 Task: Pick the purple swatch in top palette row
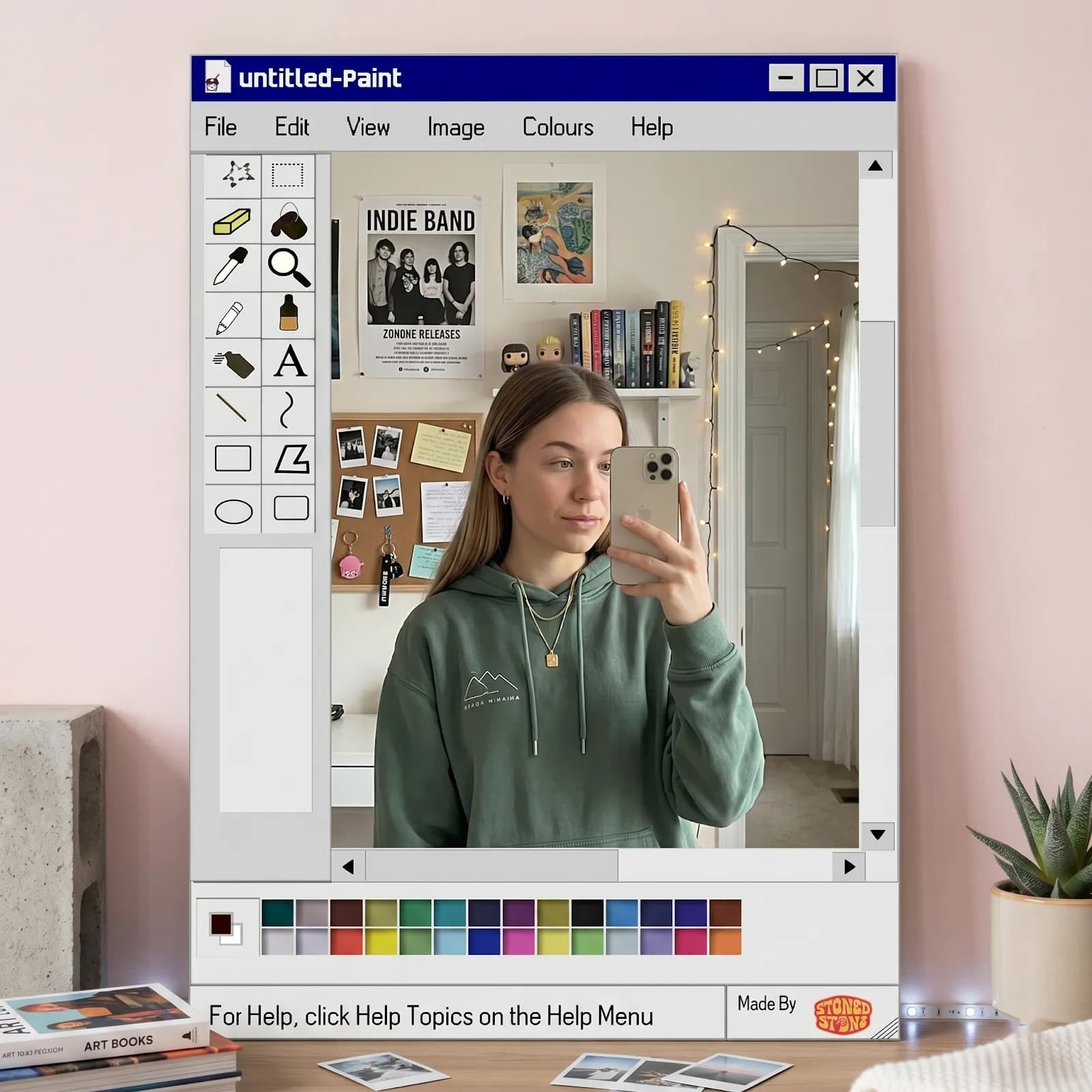519,913
